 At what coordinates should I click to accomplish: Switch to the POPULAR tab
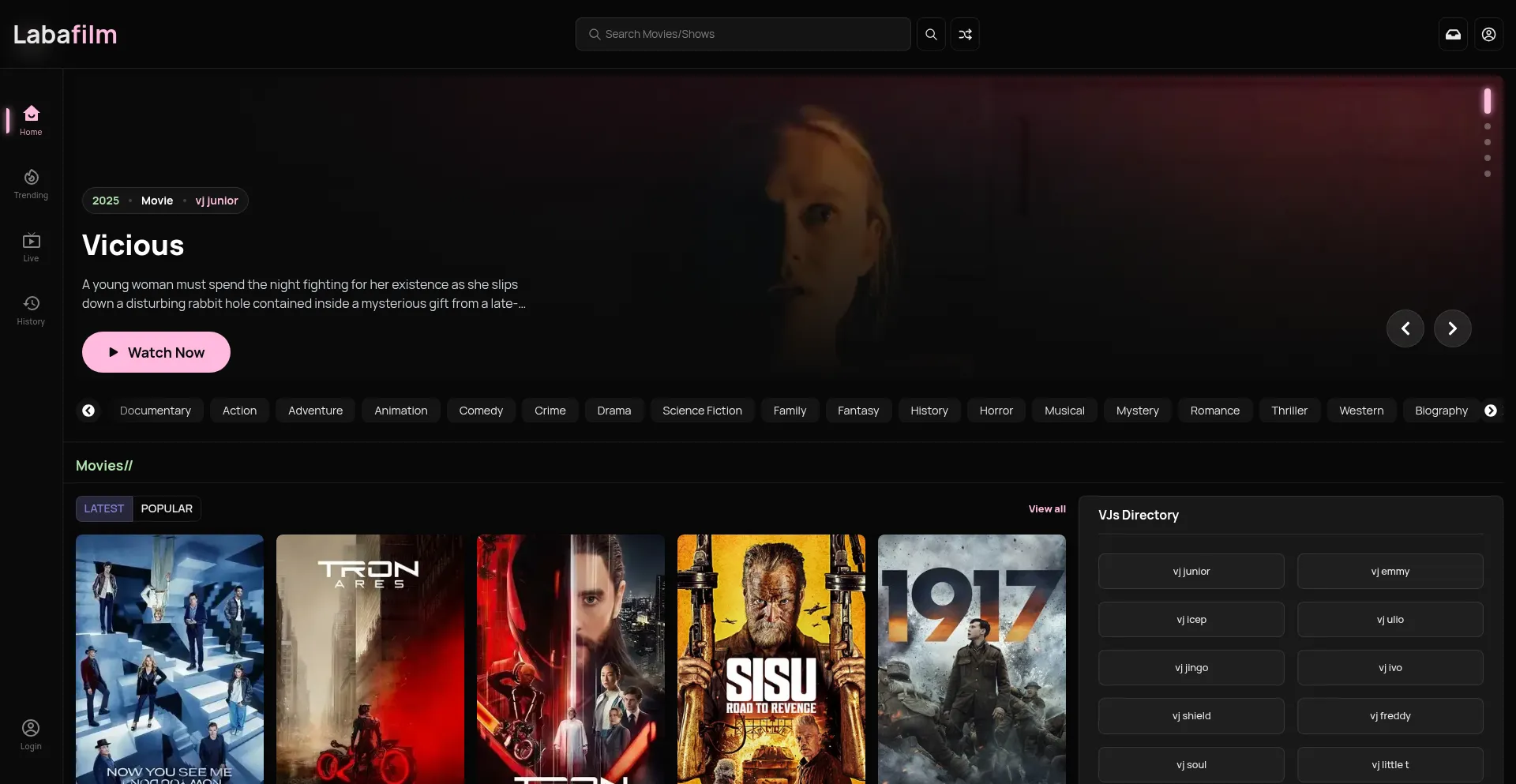pos(166,508)
